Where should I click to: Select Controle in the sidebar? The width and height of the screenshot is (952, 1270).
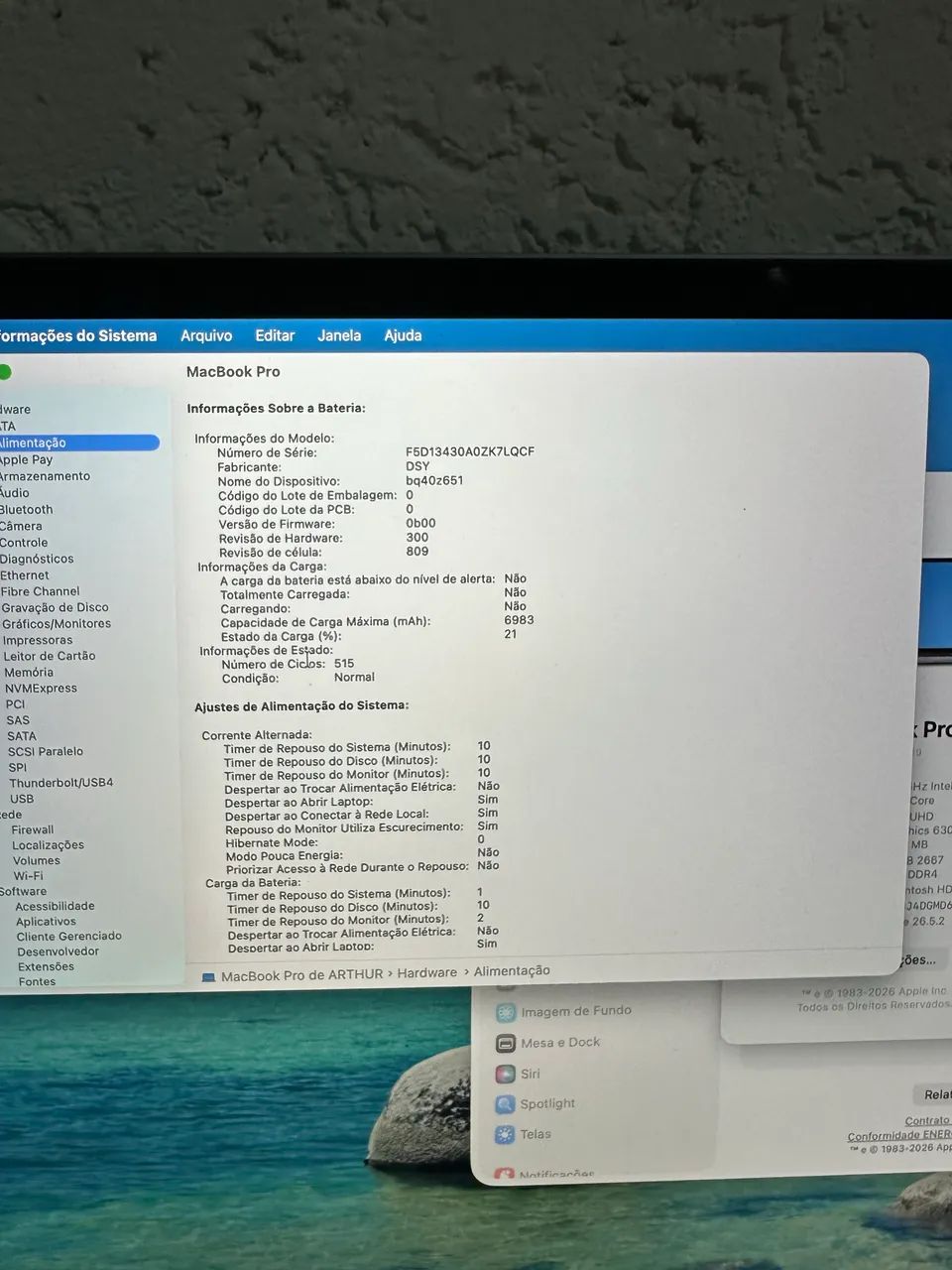(24, 543)
